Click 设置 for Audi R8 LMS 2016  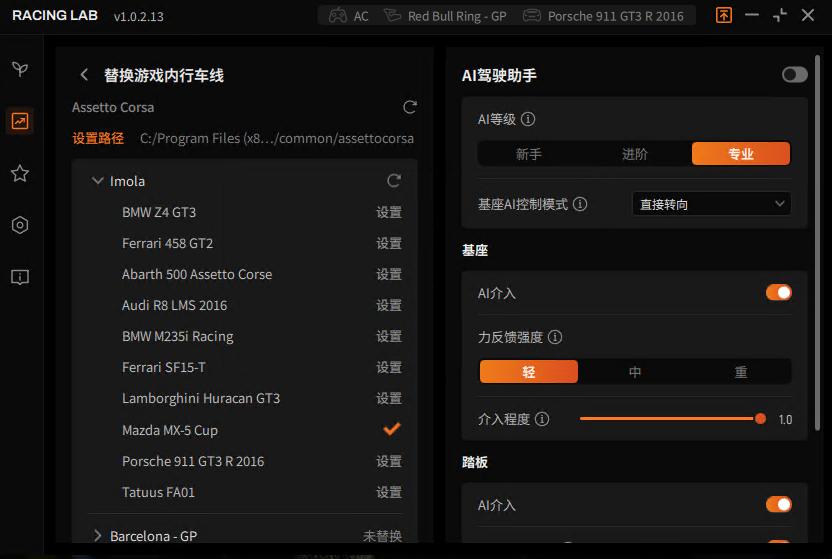(389, 305)
